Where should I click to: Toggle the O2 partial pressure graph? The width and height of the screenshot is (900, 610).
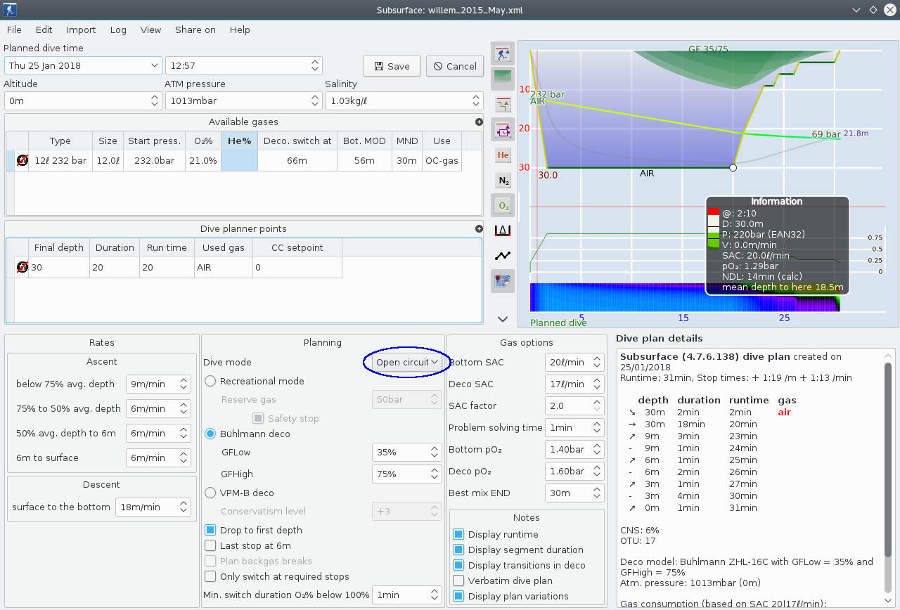502,205
